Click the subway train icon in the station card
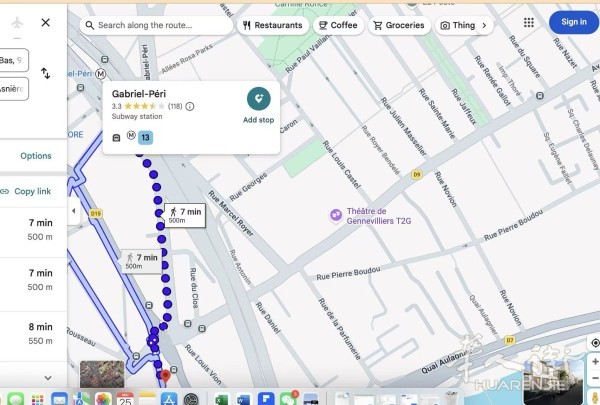Viewport: 600px width, 405px height. tap(116, 137)
